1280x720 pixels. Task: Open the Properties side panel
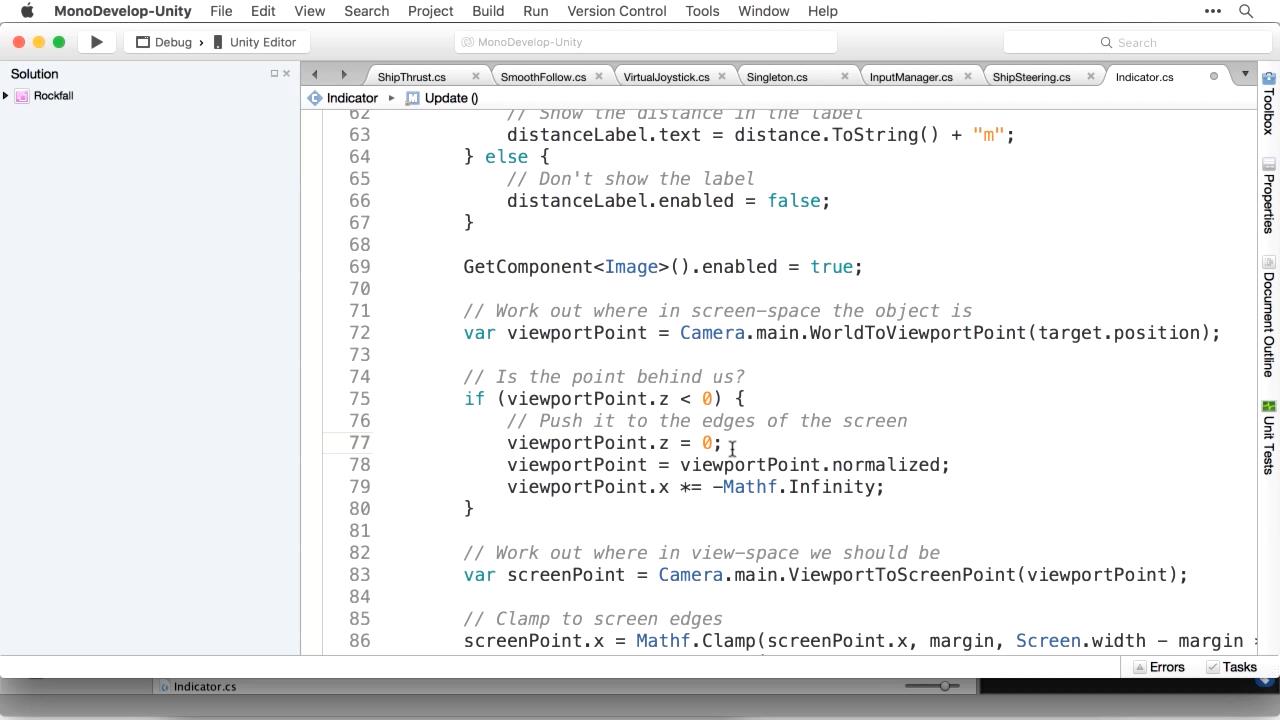click(1269, 195)
